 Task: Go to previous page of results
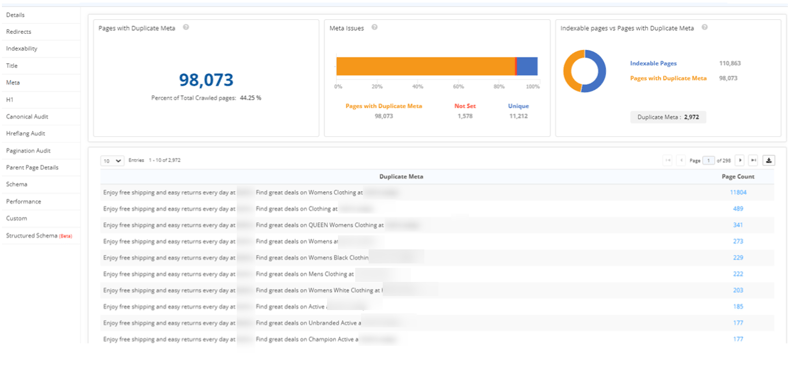681,160
